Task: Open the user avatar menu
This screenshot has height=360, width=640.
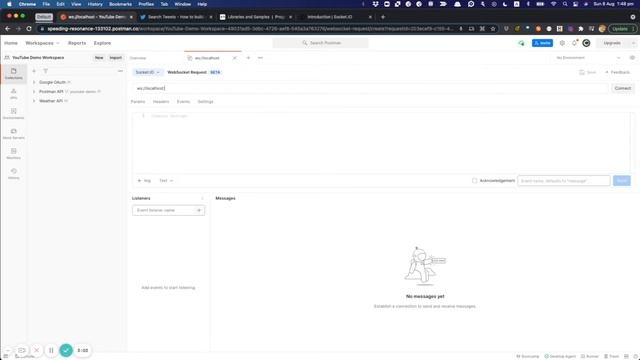Action: point(586,43)
